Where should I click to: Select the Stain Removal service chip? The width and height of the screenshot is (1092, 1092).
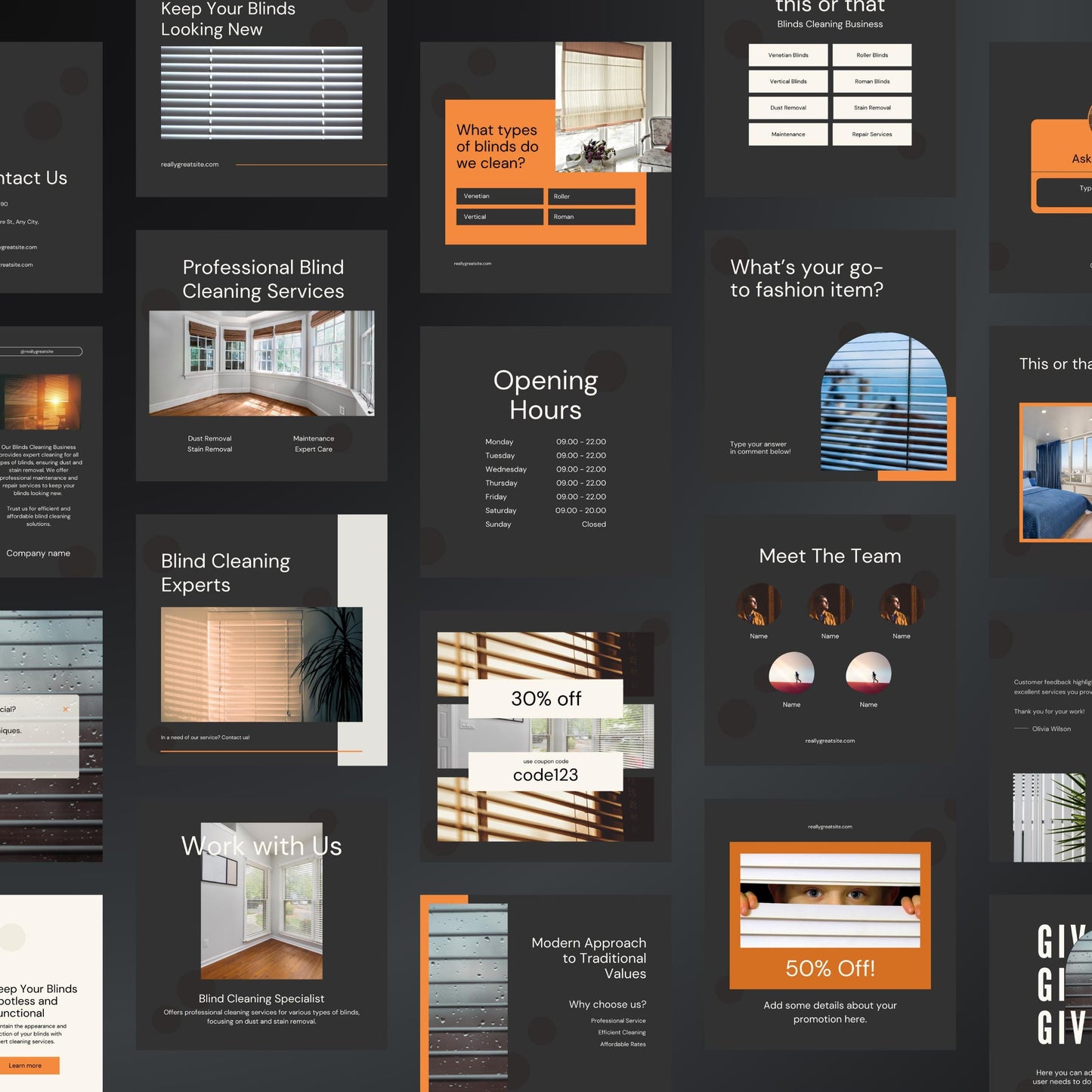pos(871,107)
